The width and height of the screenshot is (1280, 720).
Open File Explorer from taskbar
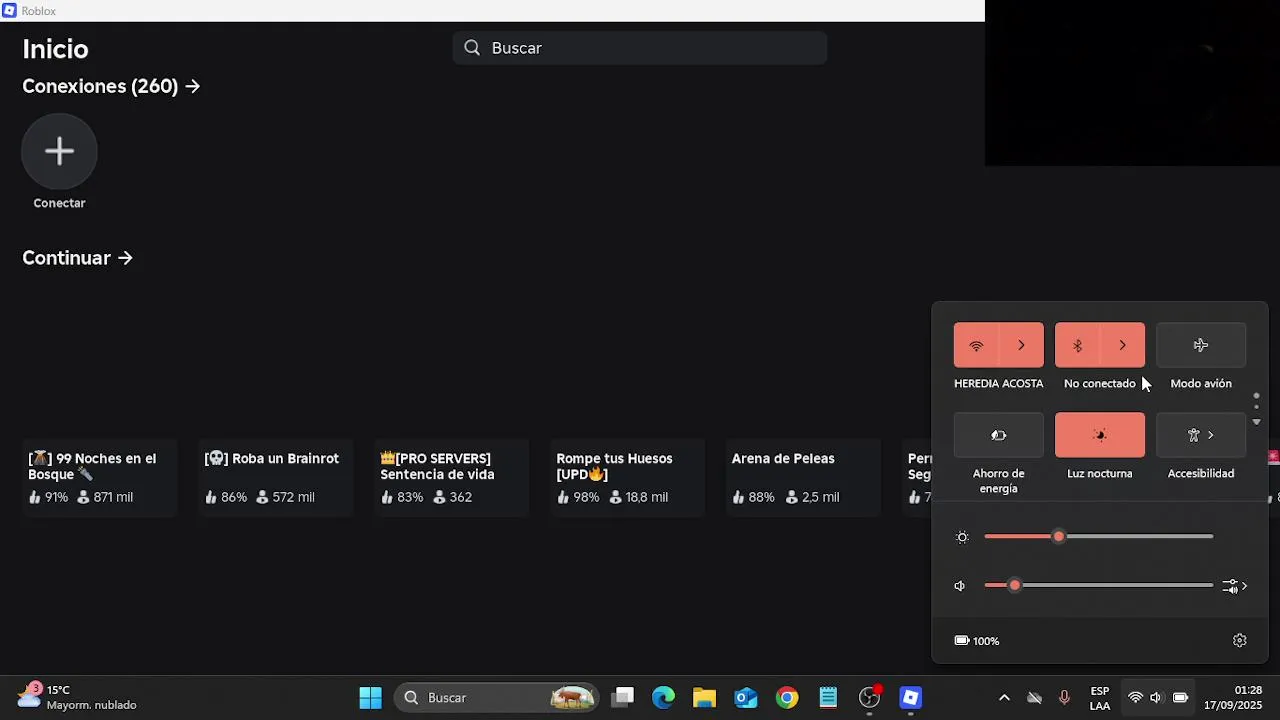click(705, 698)
